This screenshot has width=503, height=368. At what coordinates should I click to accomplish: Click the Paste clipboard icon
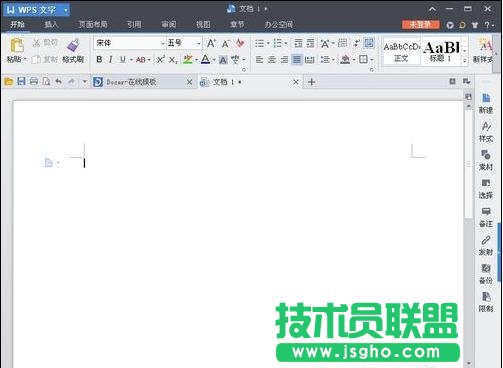[x=17, y=45]
